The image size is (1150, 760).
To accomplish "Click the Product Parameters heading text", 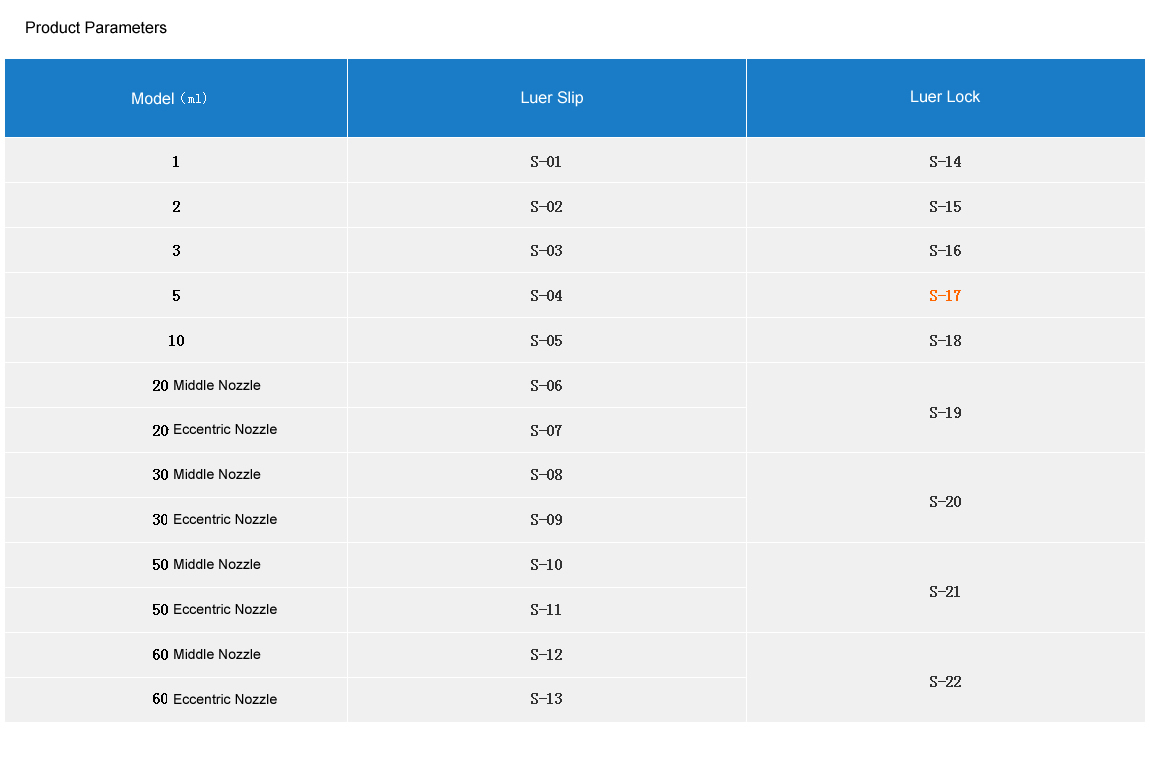I will pos(96,28).
